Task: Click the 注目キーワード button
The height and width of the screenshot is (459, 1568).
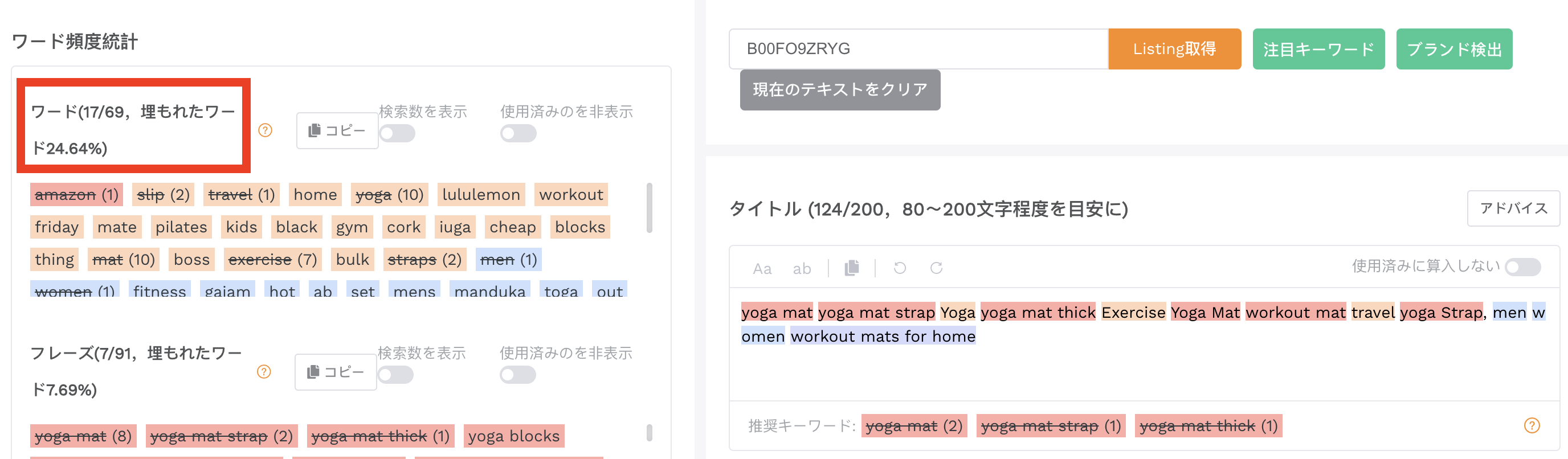Action: 1318,49
